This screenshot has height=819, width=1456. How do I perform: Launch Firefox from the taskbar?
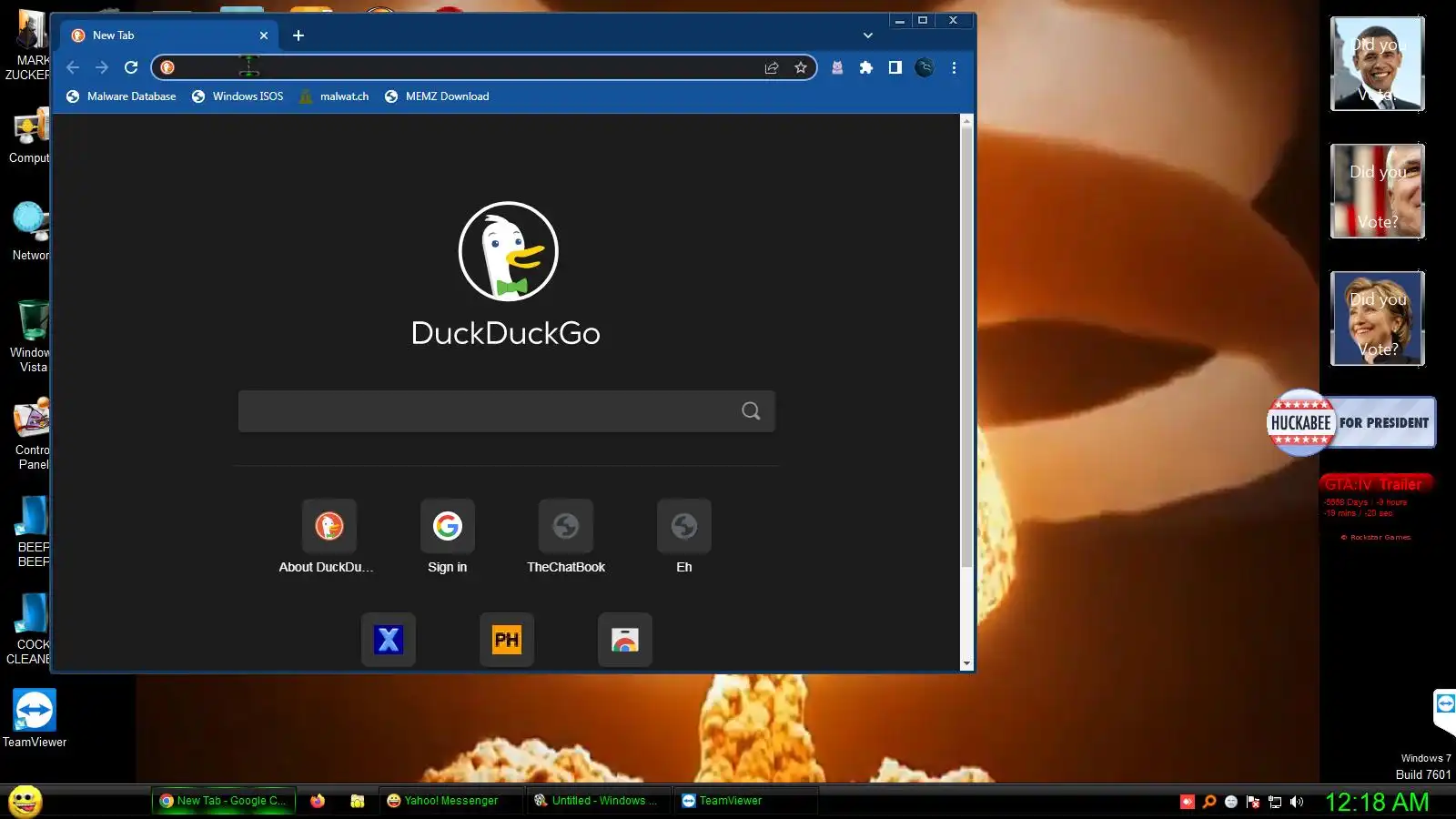(318, 801)
